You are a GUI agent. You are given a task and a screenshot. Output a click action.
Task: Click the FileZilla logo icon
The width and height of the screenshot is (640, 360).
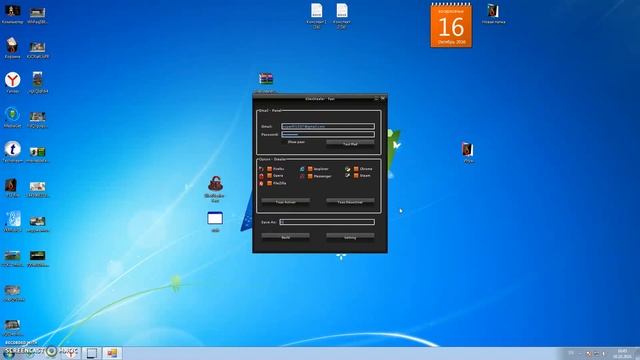pos(261,184)
